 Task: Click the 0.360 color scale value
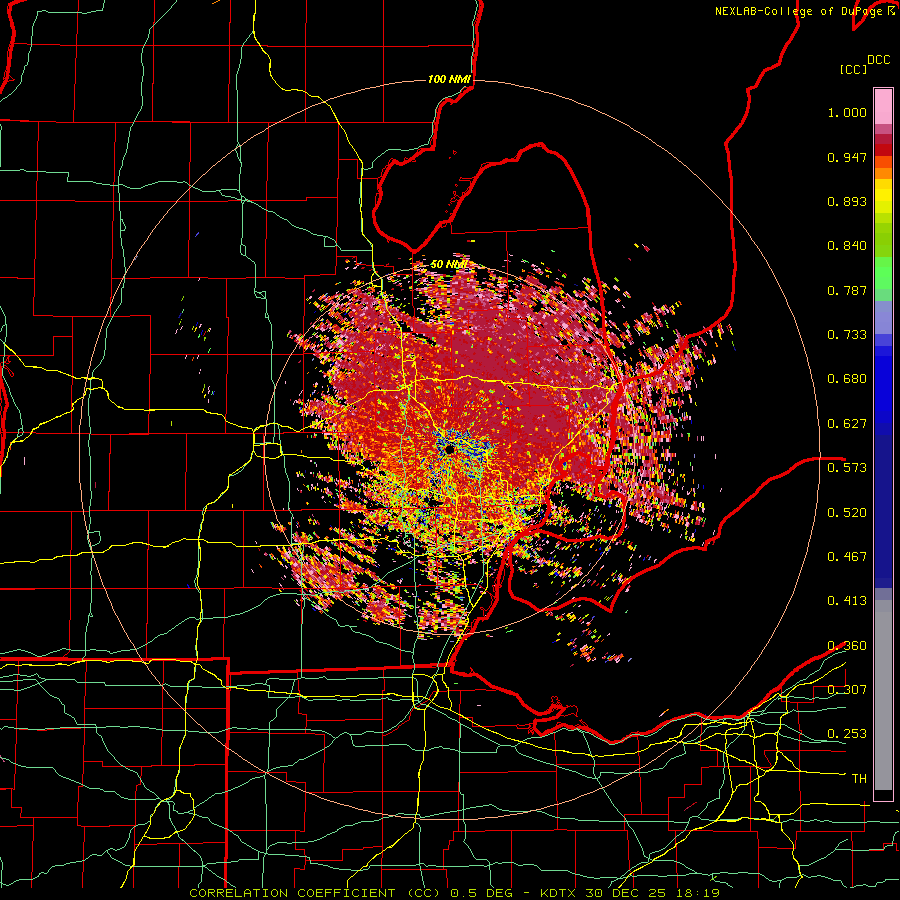(x=847, y=646)
